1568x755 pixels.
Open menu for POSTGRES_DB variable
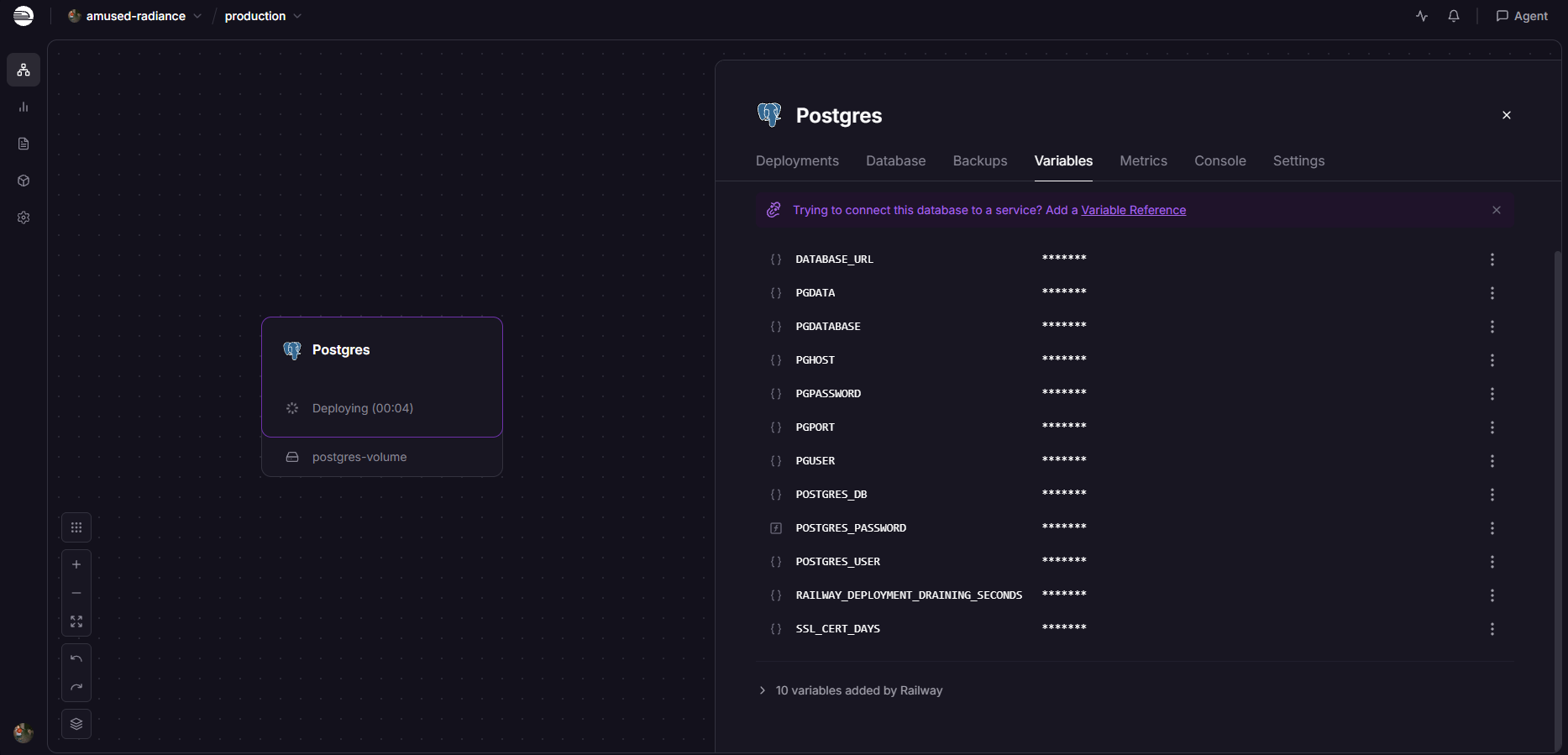click(1492, 495)
